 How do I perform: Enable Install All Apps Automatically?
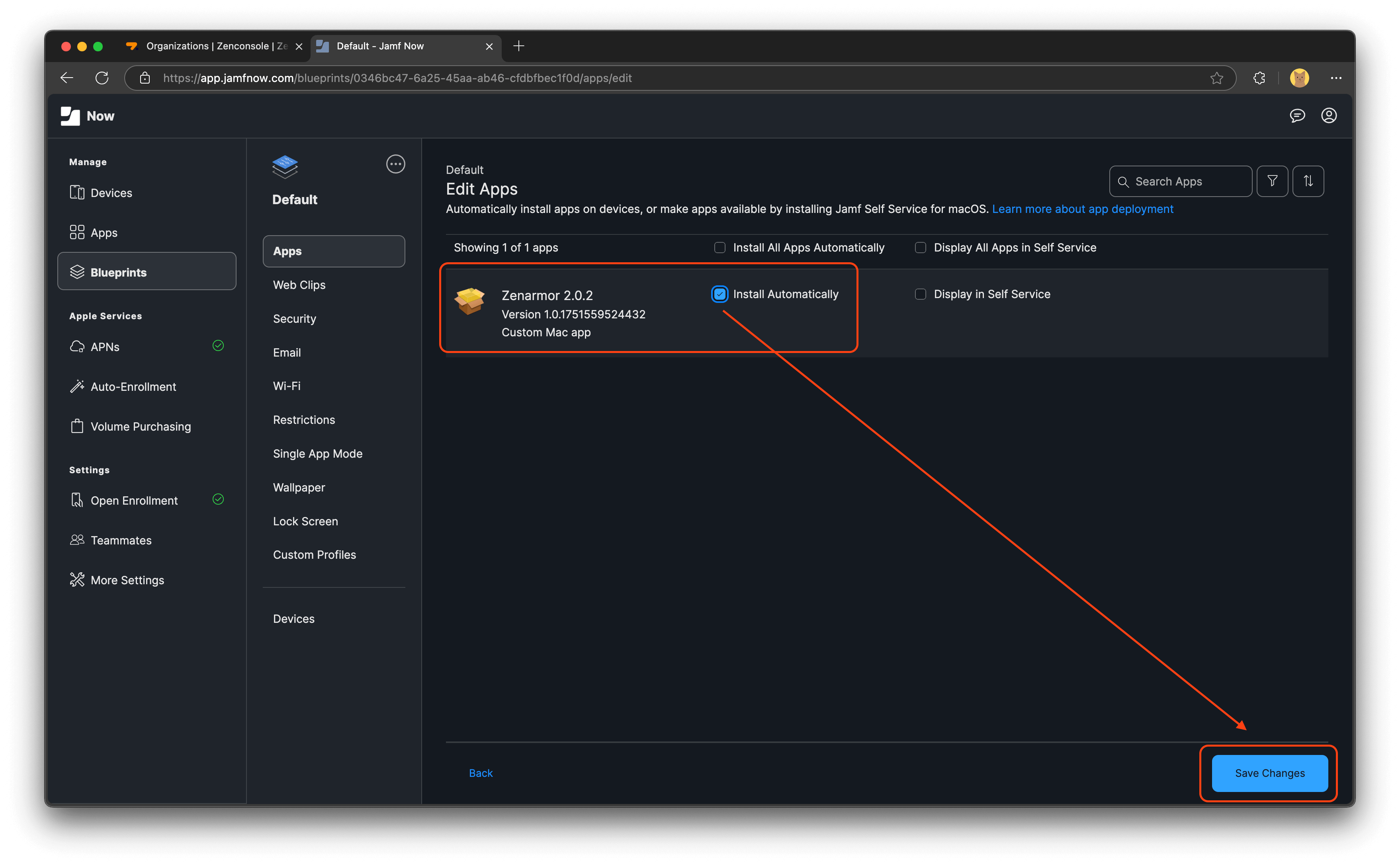tap(719, 248)
